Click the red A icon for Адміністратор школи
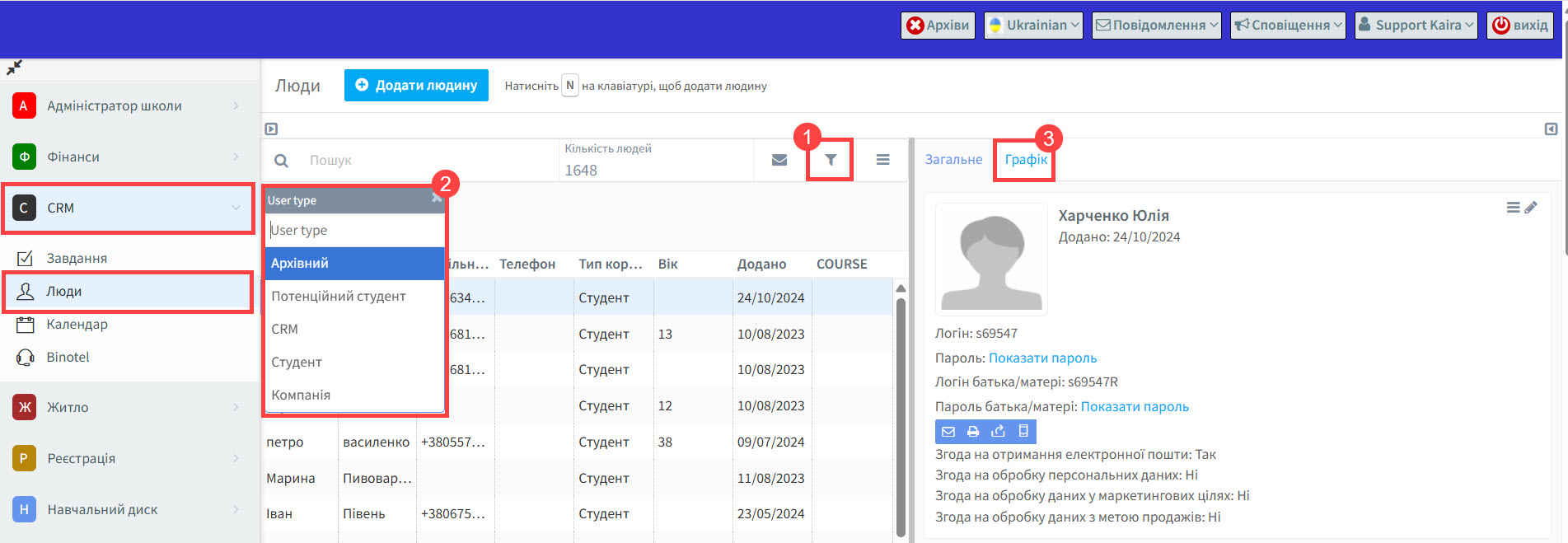The image size is (1568, 543). point(24,105)
